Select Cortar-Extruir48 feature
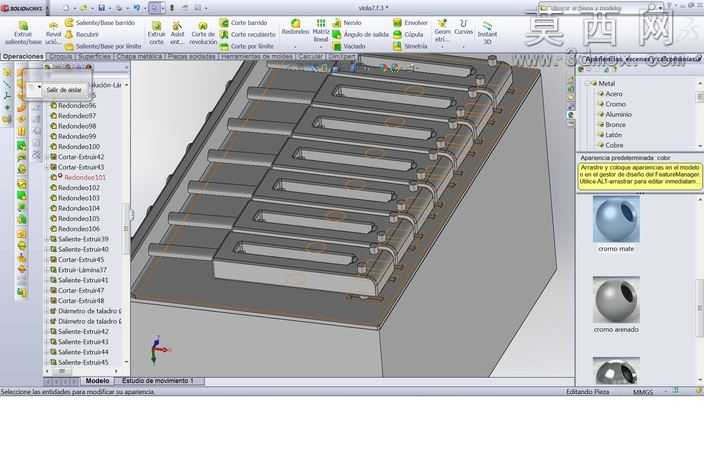Viewport: 704px width, 469px height. click(77, 301)
